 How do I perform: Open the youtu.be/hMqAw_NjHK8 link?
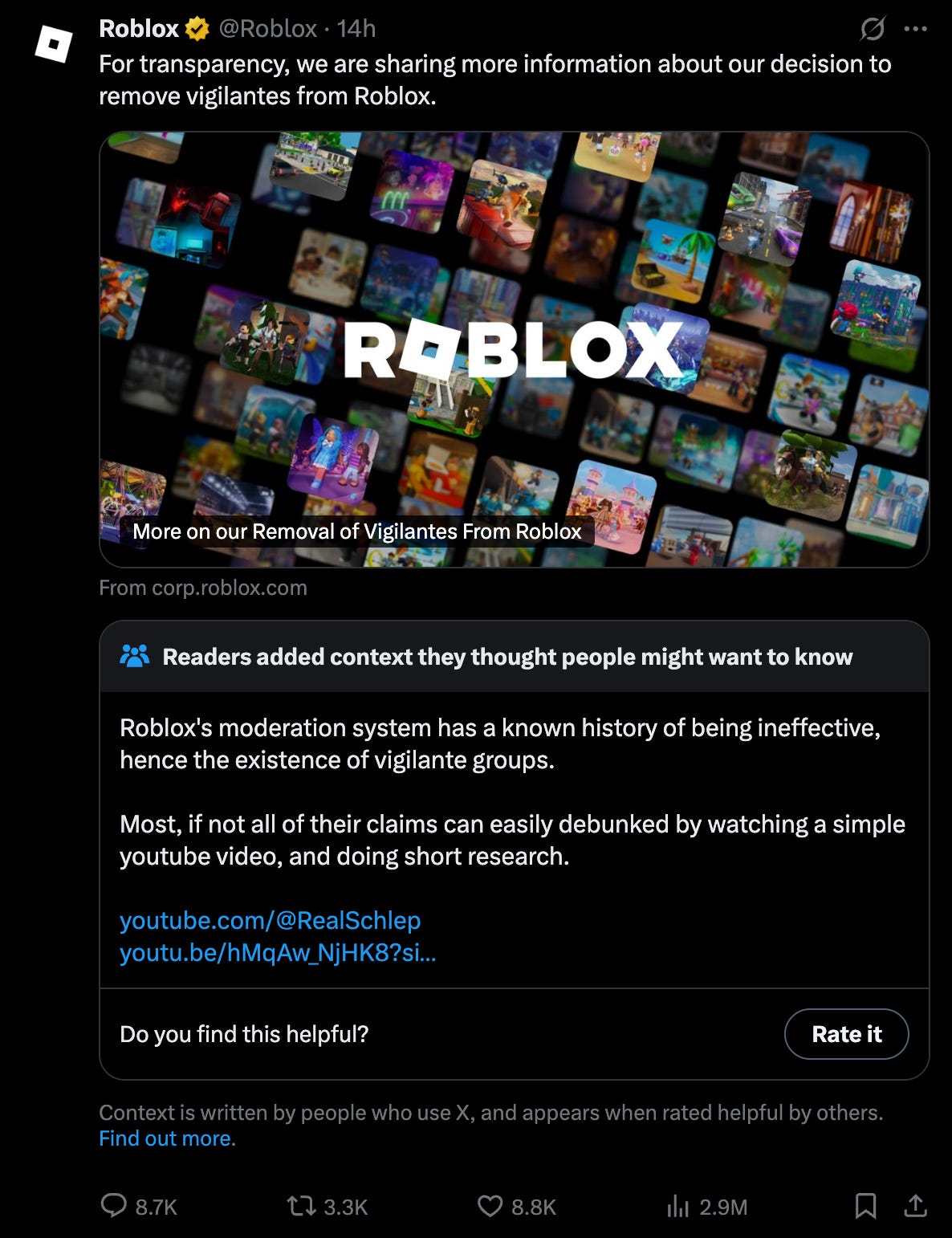278,953
